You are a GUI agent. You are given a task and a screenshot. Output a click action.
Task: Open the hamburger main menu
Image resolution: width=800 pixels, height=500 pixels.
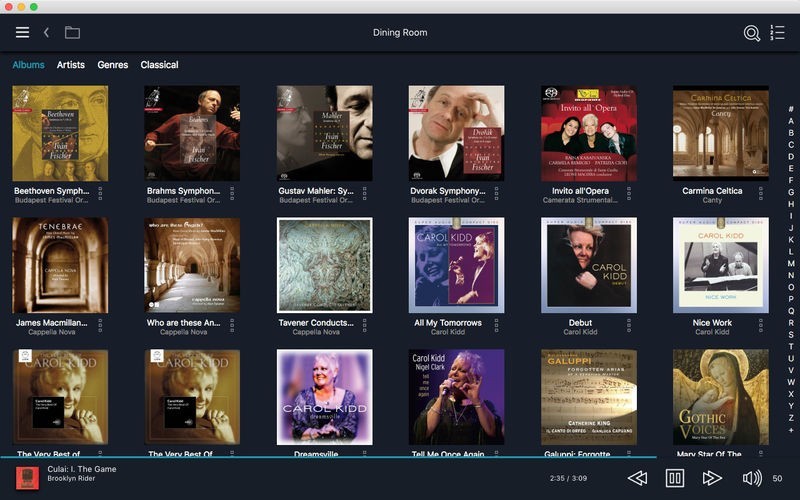point(22,33)
